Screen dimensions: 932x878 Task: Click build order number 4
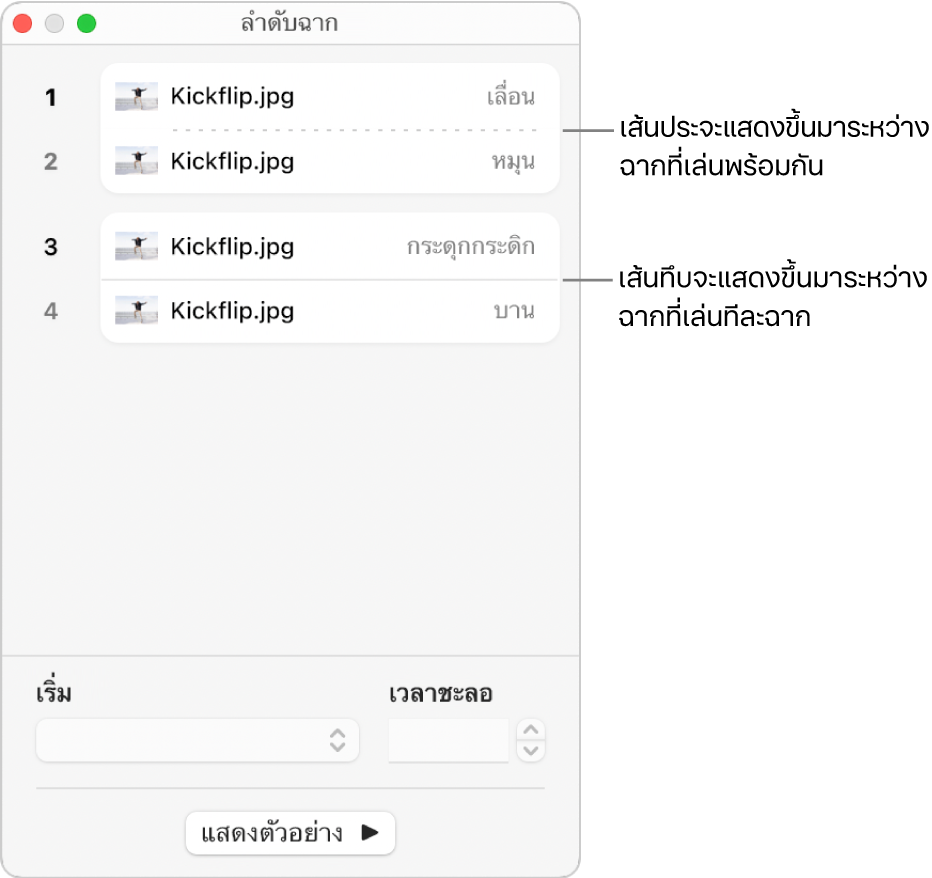[x=50, y=311]
